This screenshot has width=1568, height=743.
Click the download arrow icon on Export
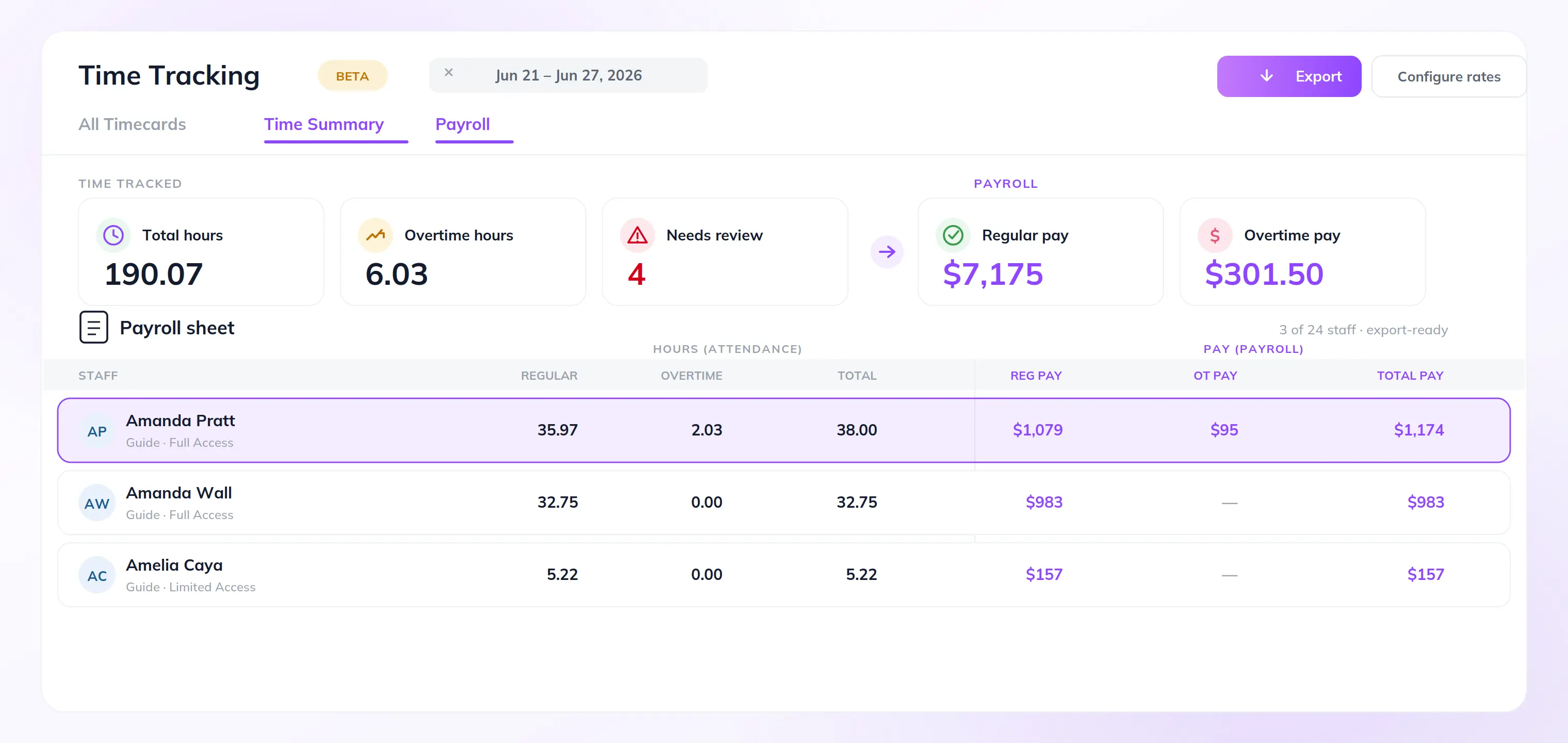click(1266, 75)
